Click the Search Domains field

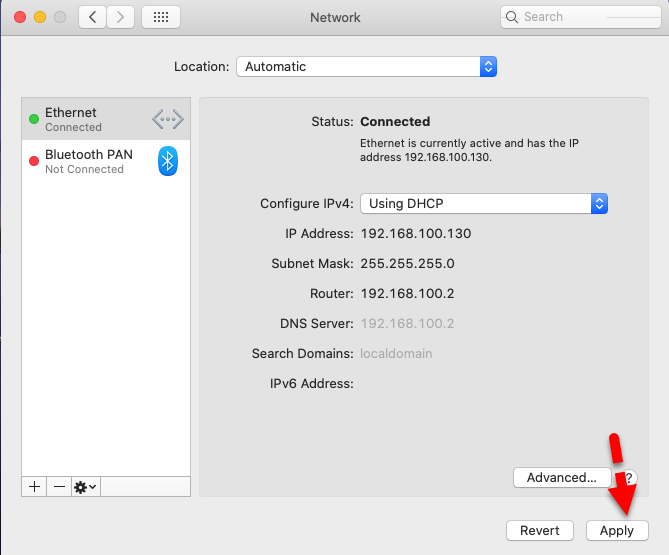point(396,353)
